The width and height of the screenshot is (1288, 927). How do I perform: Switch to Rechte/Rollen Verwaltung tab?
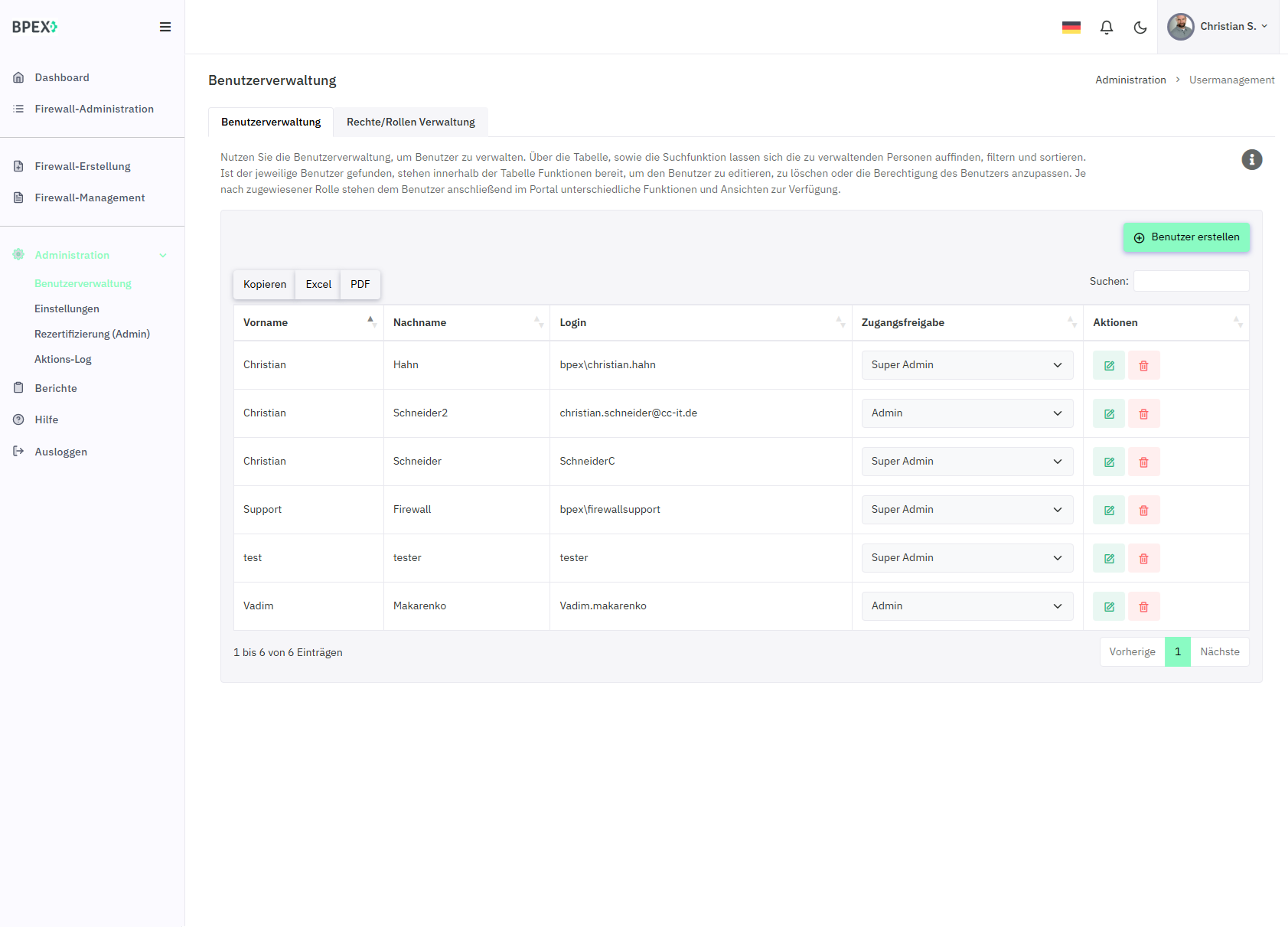click(x=410, y=122)
